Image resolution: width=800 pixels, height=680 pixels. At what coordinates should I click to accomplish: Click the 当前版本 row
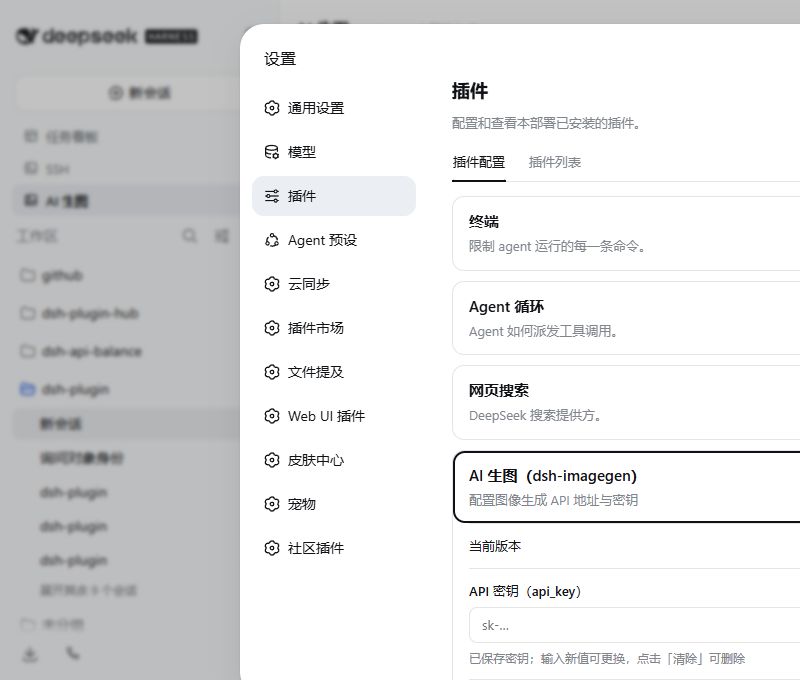click(x=634, y=546)
